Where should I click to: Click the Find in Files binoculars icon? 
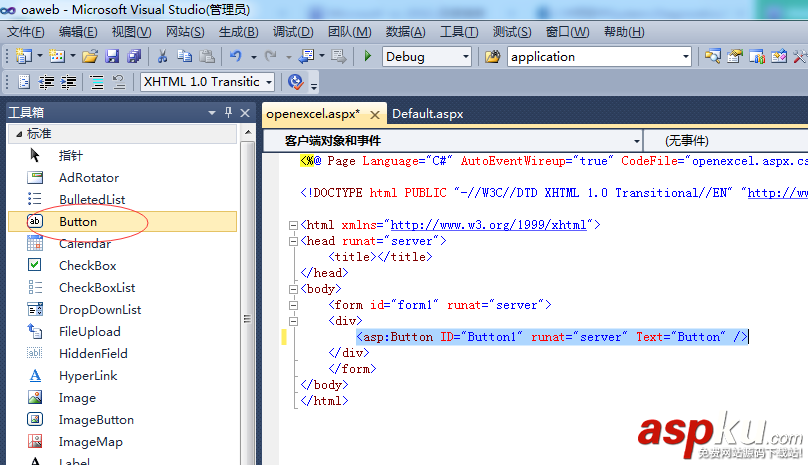pos(492,56)
